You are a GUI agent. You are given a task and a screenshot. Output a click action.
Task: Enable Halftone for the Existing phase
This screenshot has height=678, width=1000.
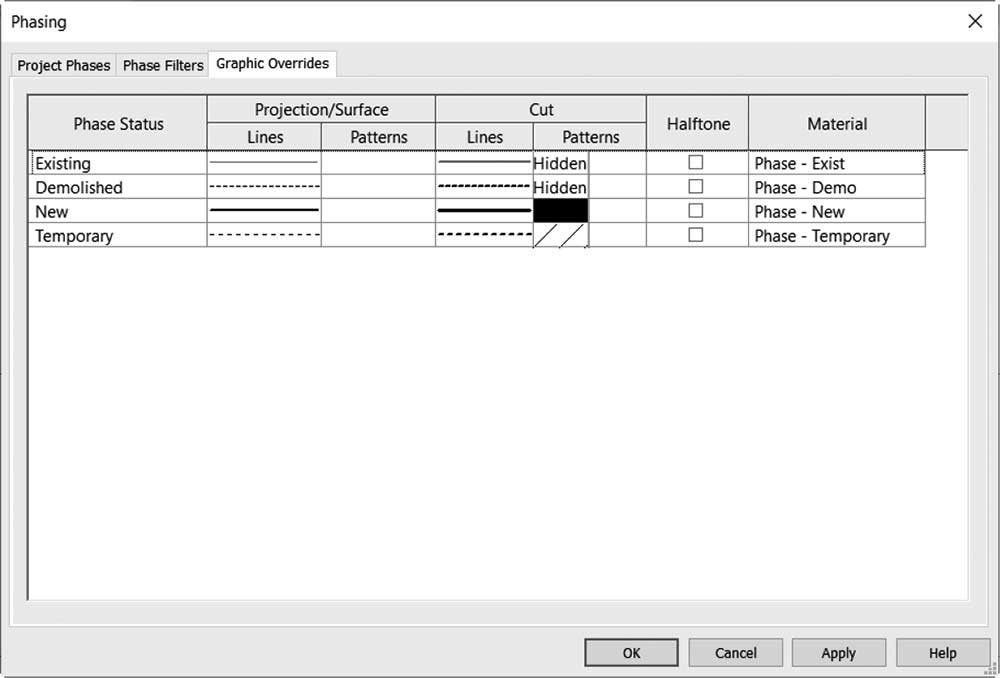tap(696, 162)
